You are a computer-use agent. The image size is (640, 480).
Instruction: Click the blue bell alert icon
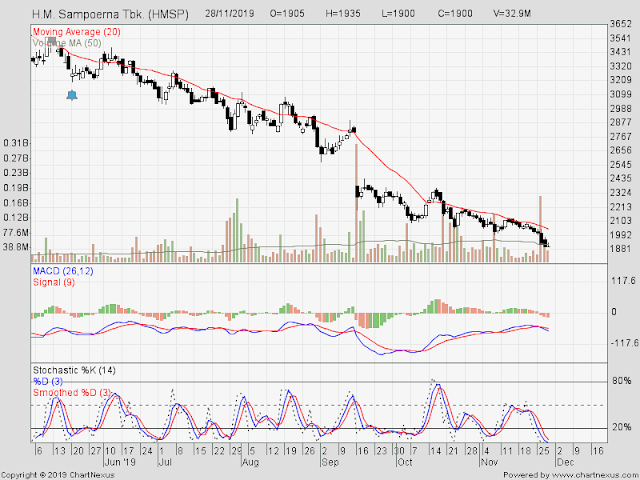[72, 95]
